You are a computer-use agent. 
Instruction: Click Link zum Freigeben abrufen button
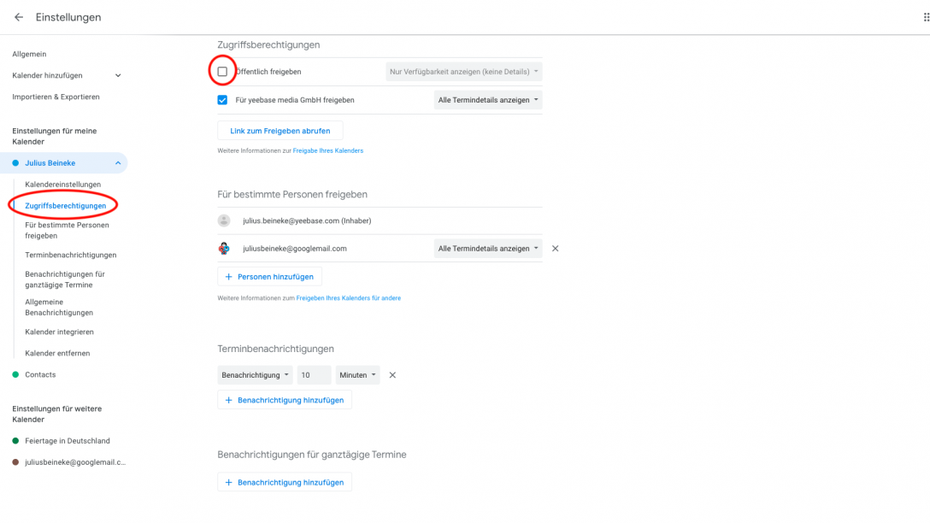(280, 131)
